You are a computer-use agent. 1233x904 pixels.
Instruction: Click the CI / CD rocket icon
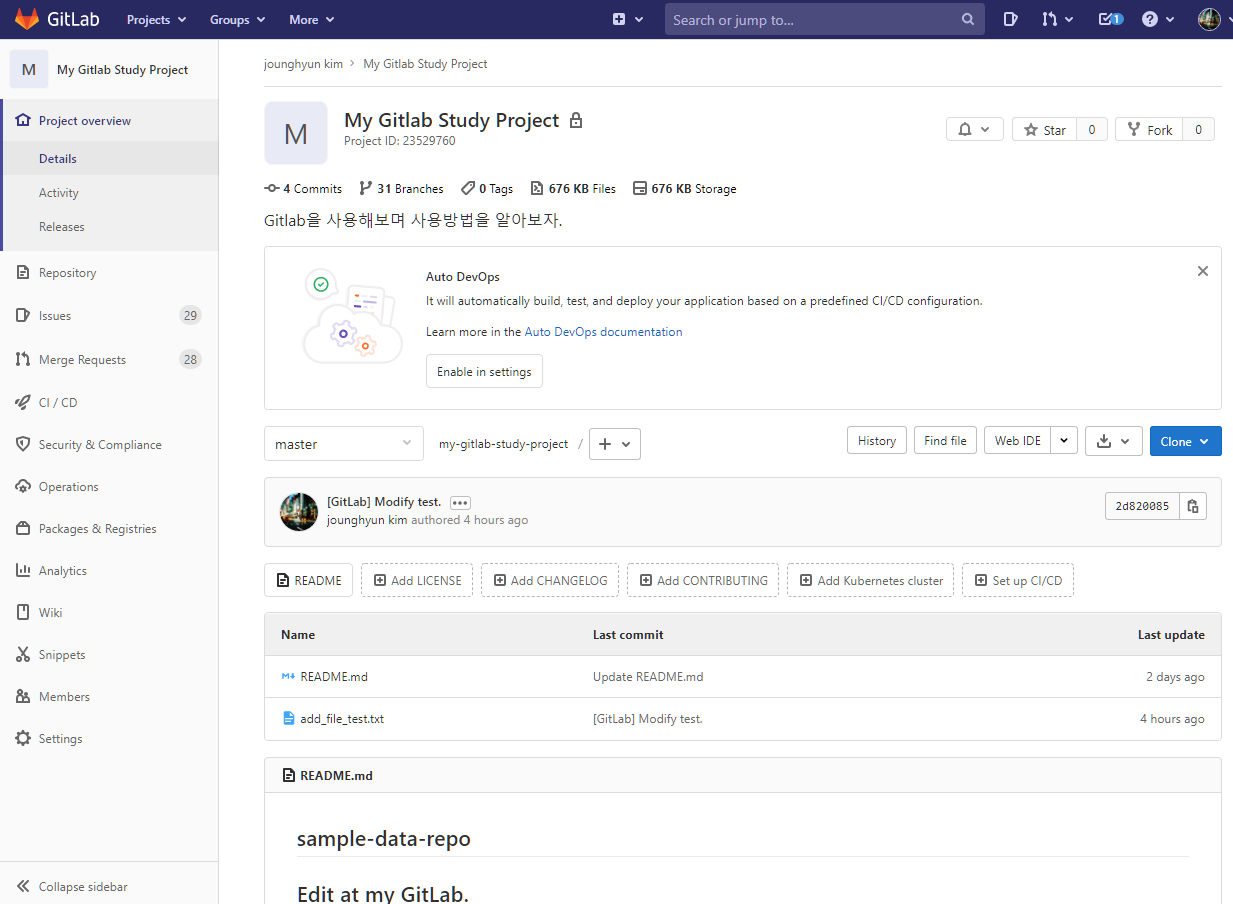click(x=23, y=402)
